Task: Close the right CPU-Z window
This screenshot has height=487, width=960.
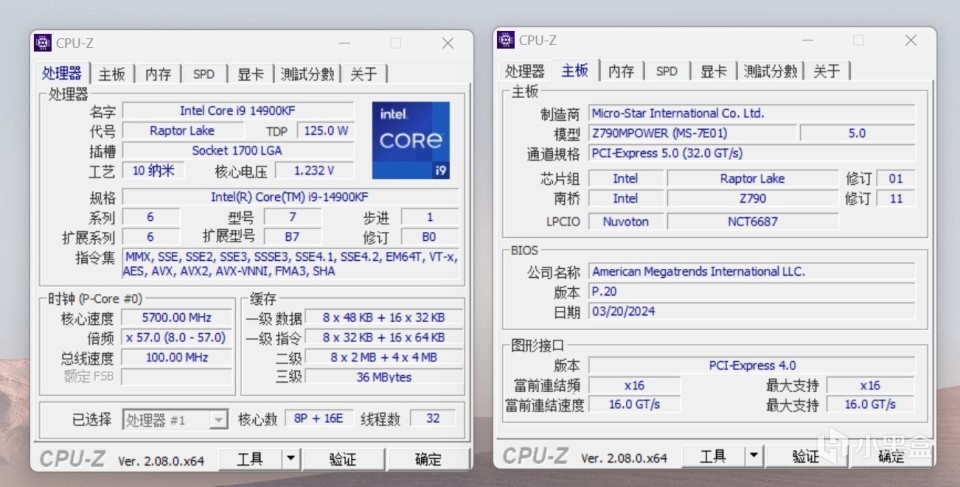Action: tap(911, 40)
